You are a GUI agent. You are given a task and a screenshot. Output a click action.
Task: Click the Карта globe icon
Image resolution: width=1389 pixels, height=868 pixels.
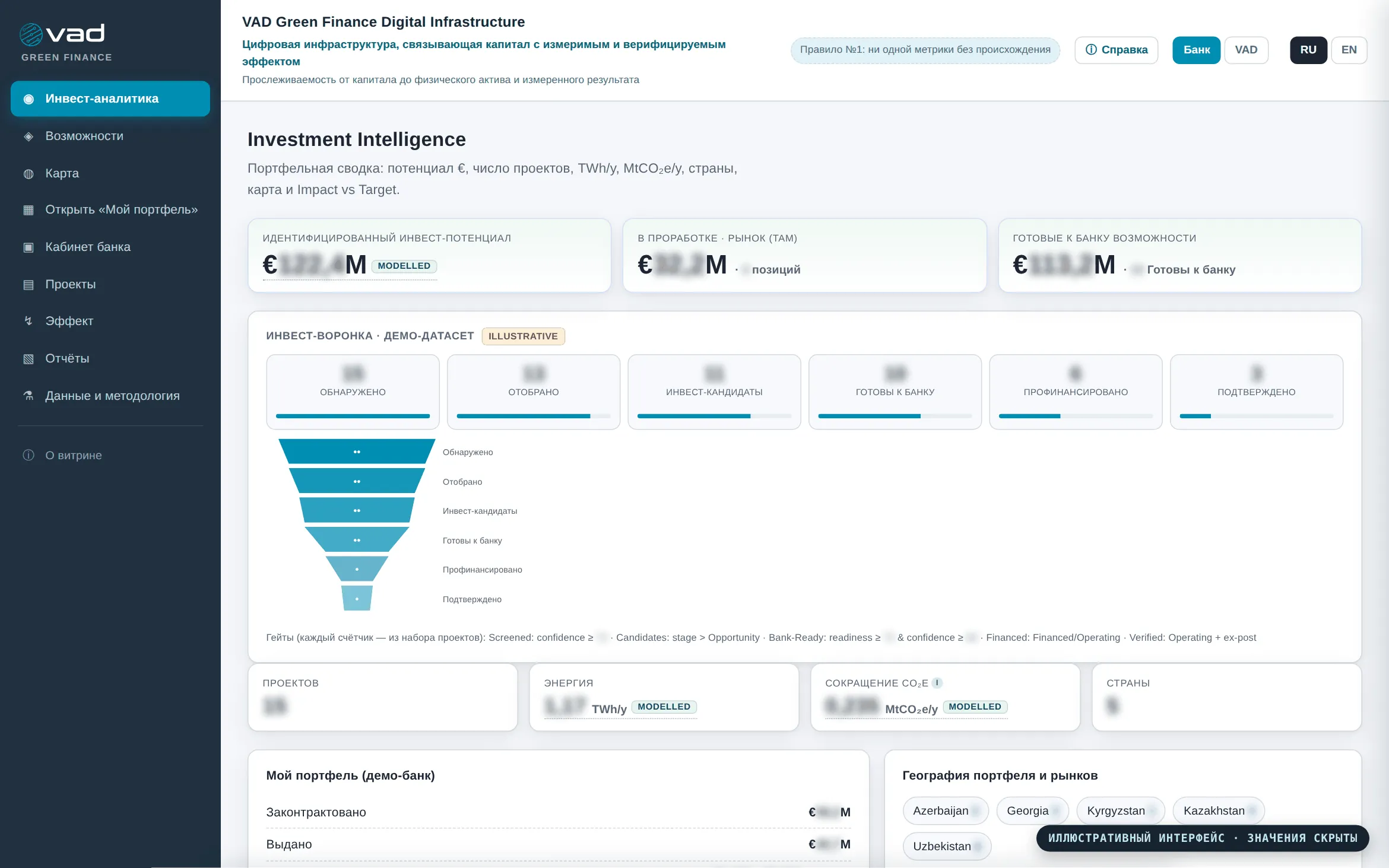click(x=28, y=174)
